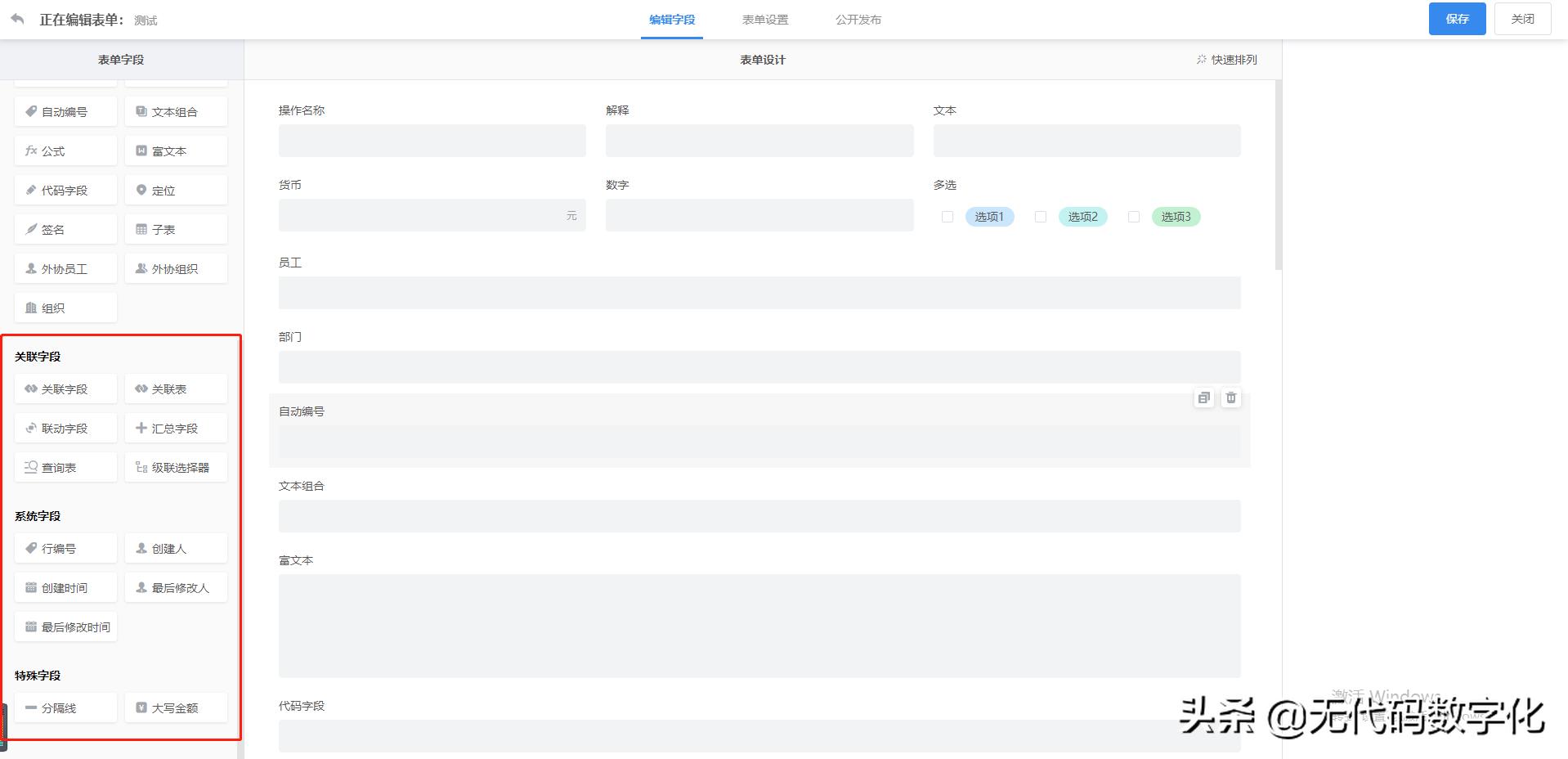The height and width of the screenshot is (759, 1568).
Task: Click the 员工 field input
Action: [759, 293]
